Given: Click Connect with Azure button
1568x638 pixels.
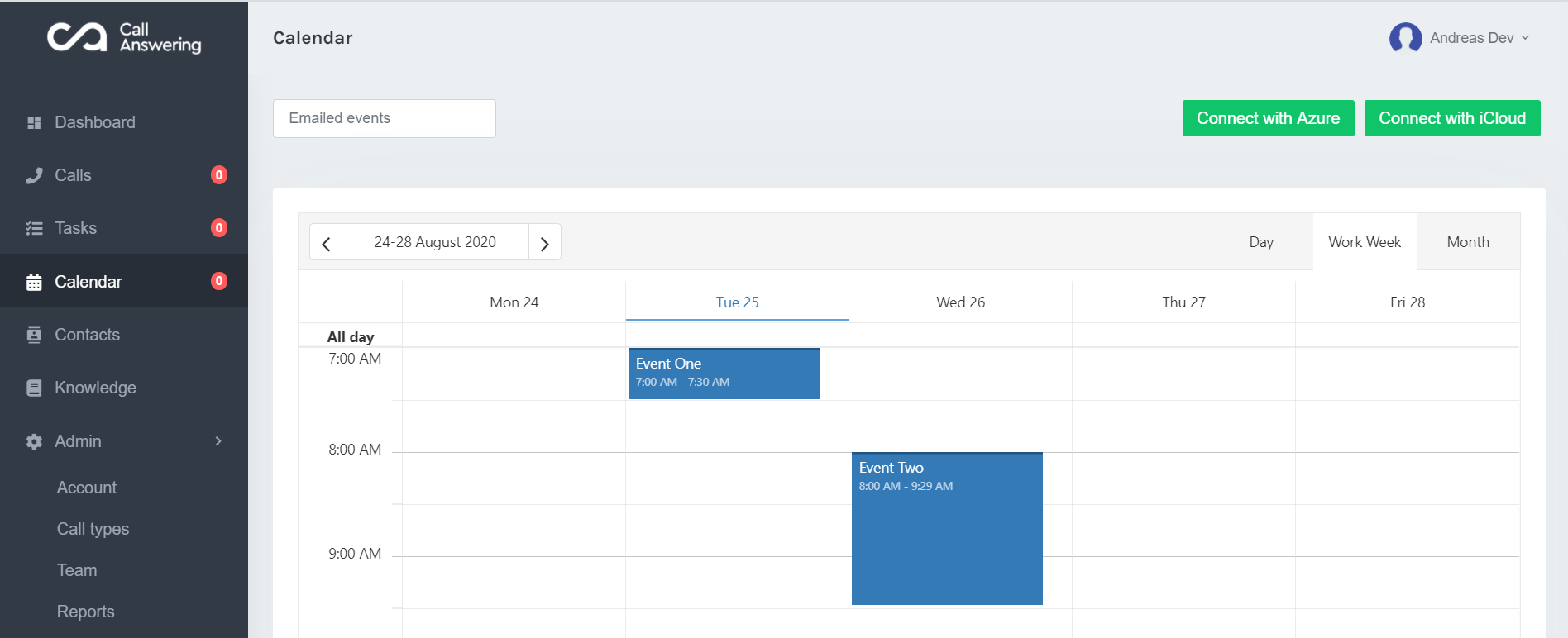Looking at the screenshot, I should click(1268, 118).
